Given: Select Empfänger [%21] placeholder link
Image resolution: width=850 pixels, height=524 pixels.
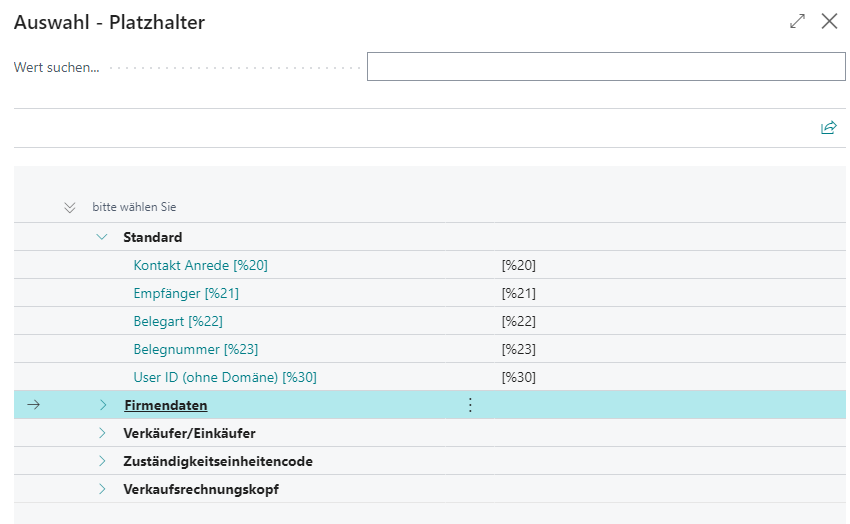Looking at the screenshot, I should click(x=186, y=293).
